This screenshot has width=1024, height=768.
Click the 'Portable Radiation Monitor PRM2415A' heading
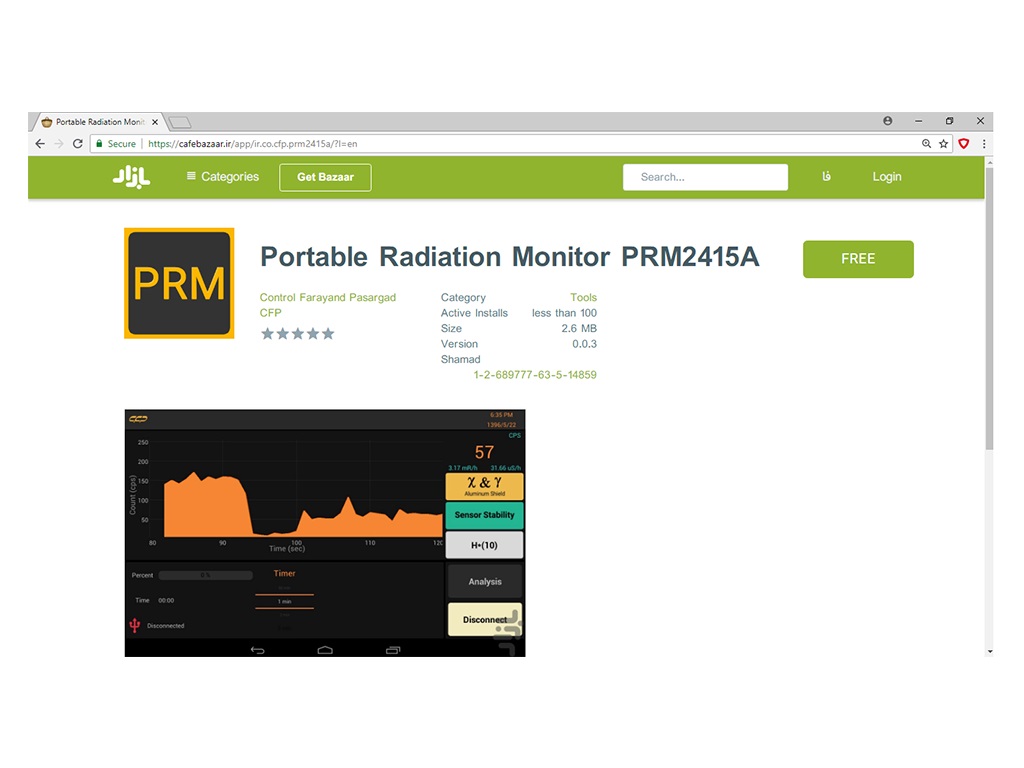(x=510, y=257)
